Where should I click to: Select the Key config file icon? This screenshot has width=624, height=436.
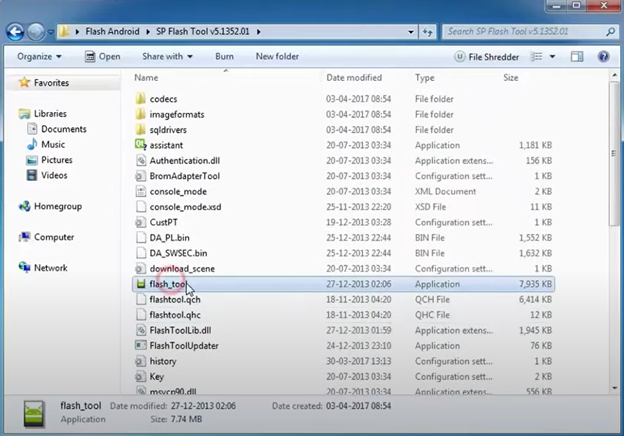click(140, 376)
